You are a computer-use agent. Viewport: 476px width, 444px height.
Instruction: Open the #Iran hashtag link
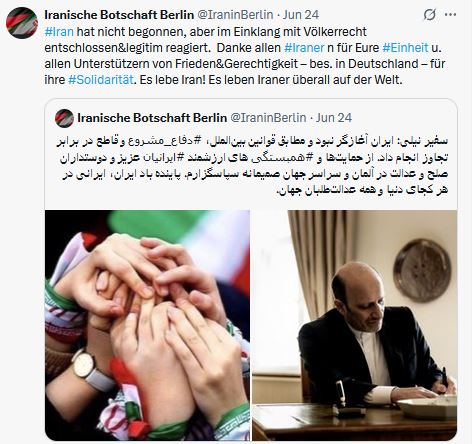[x=59, y=32]
